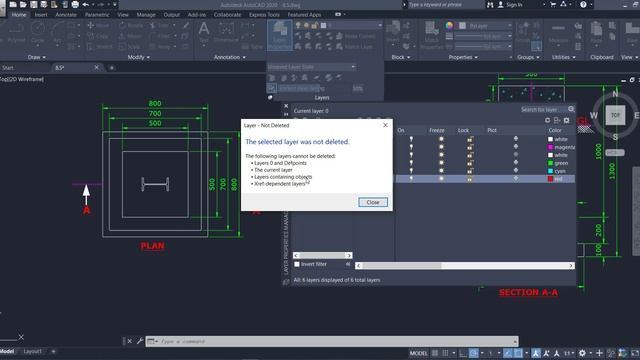Open the Workspace switching gear in status bar
The width and height of the screenshot is (640, 360).
582,353
